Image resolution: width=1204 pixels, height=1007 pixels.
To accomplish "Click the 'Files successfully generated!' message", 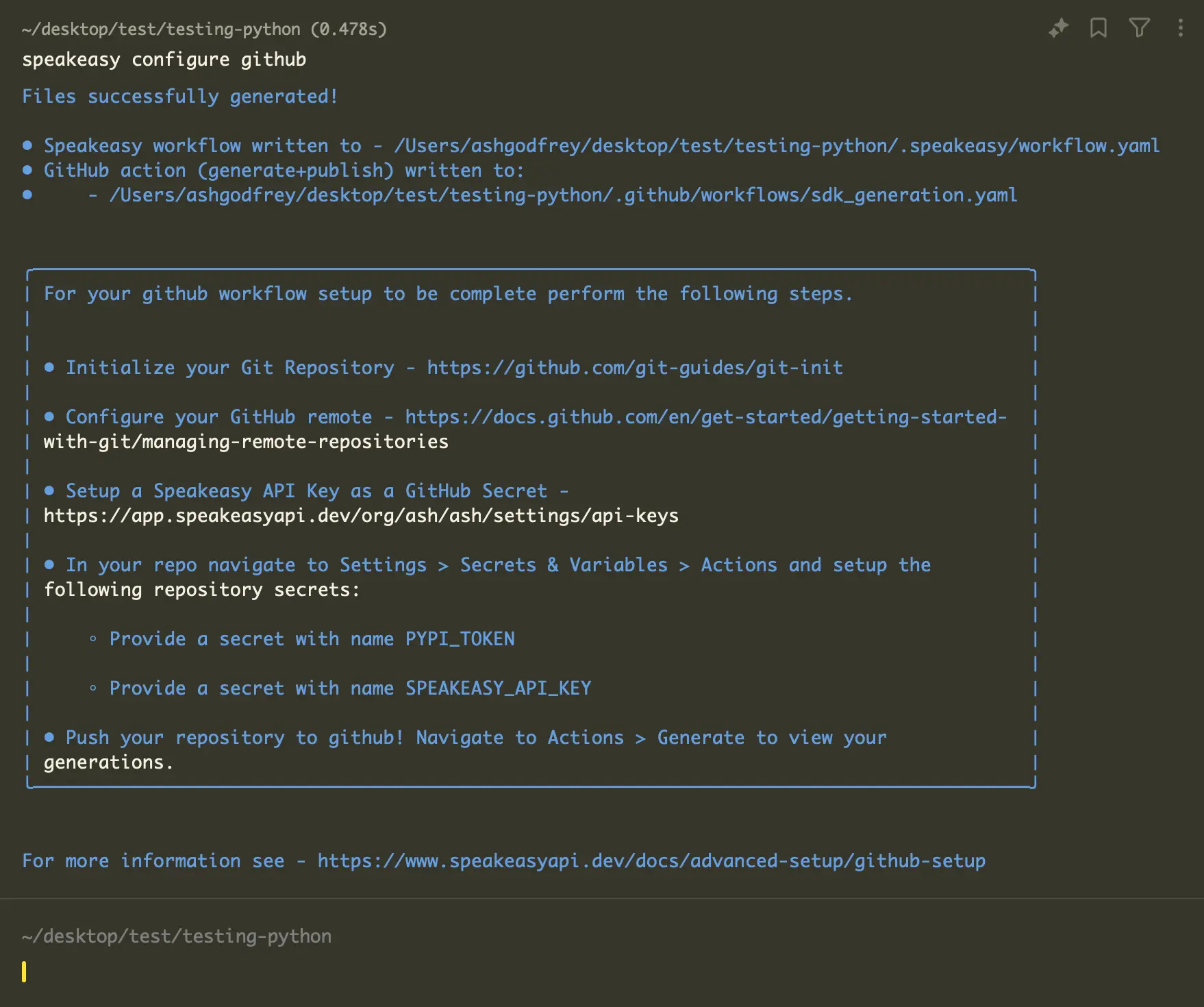I will [180, 97].
